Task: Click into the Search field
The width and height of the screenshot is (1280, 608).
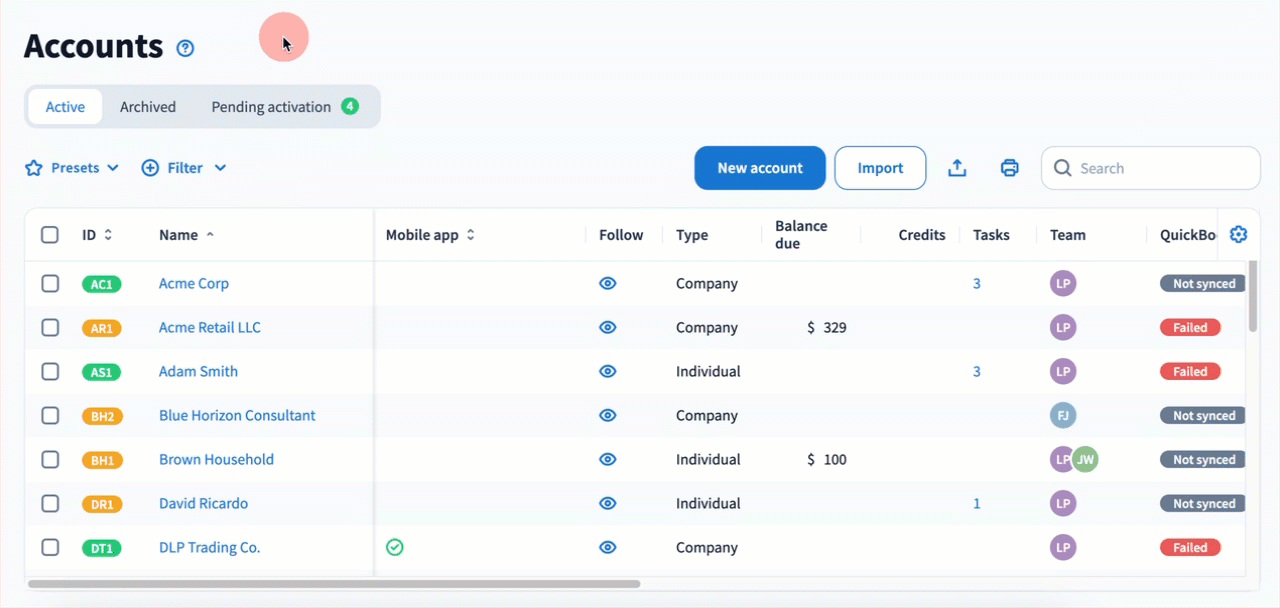Action: click(x=1160, y=168)
